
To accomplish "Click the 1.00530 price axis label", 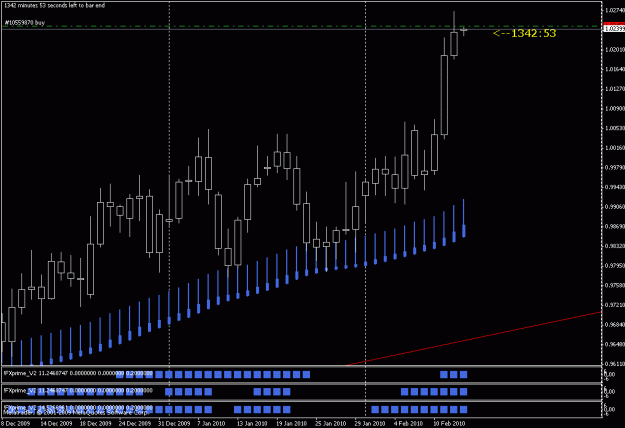I will [614, 128].
